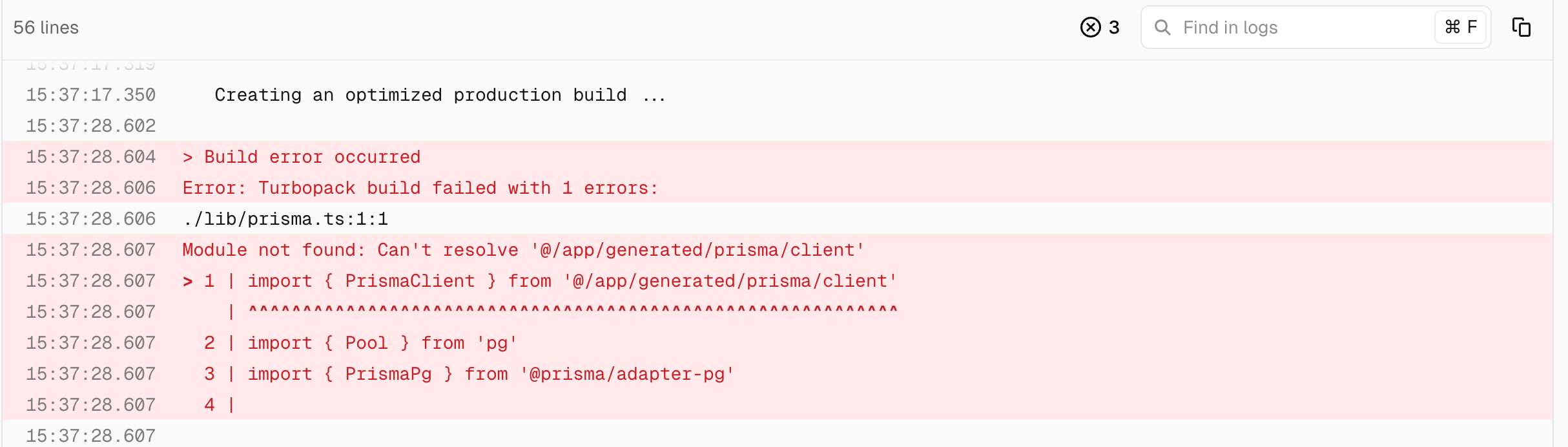Click timestamp 15:37:28.602 on the empty line
1568x447 pixels.
coord(90,126)
